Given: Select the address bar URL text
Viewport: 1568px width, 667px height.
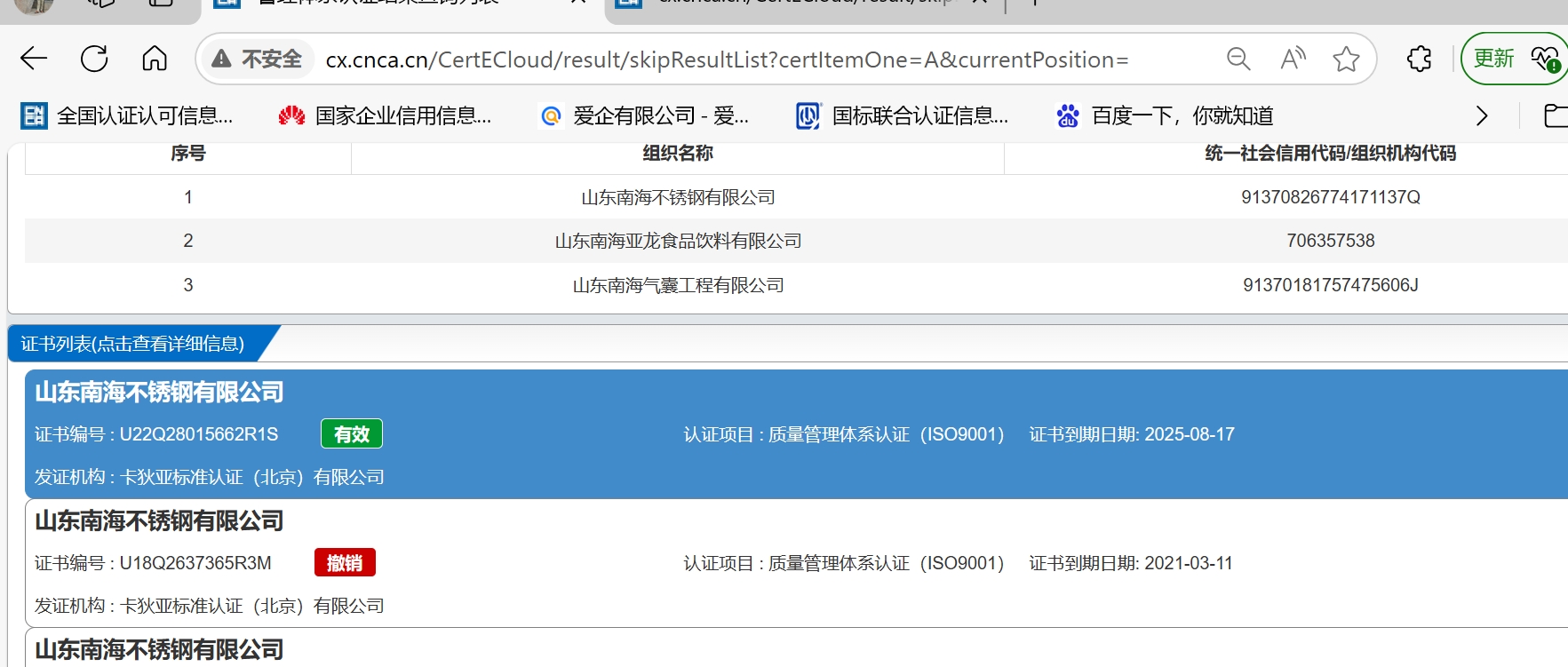Looking at the screenshot, I should 727,60.
